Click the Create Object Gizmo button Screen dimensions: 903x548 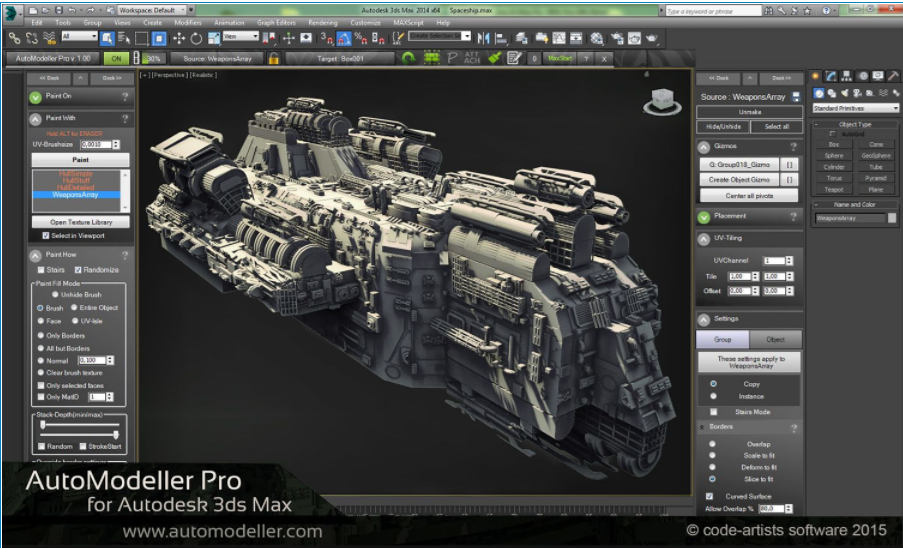[x=739, y=180]
